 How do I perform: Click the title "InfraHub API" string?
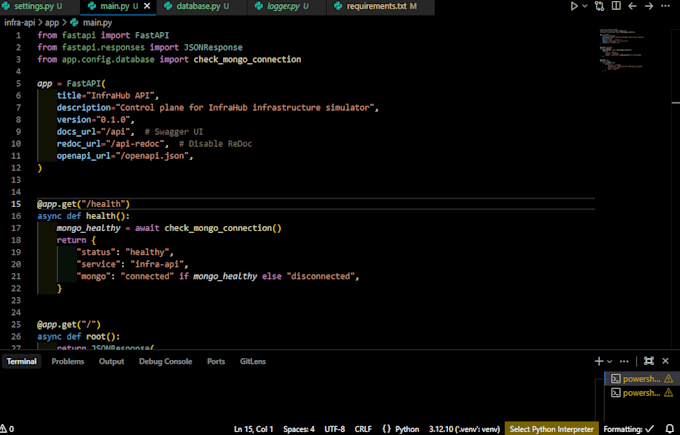[x=120, y=95]
